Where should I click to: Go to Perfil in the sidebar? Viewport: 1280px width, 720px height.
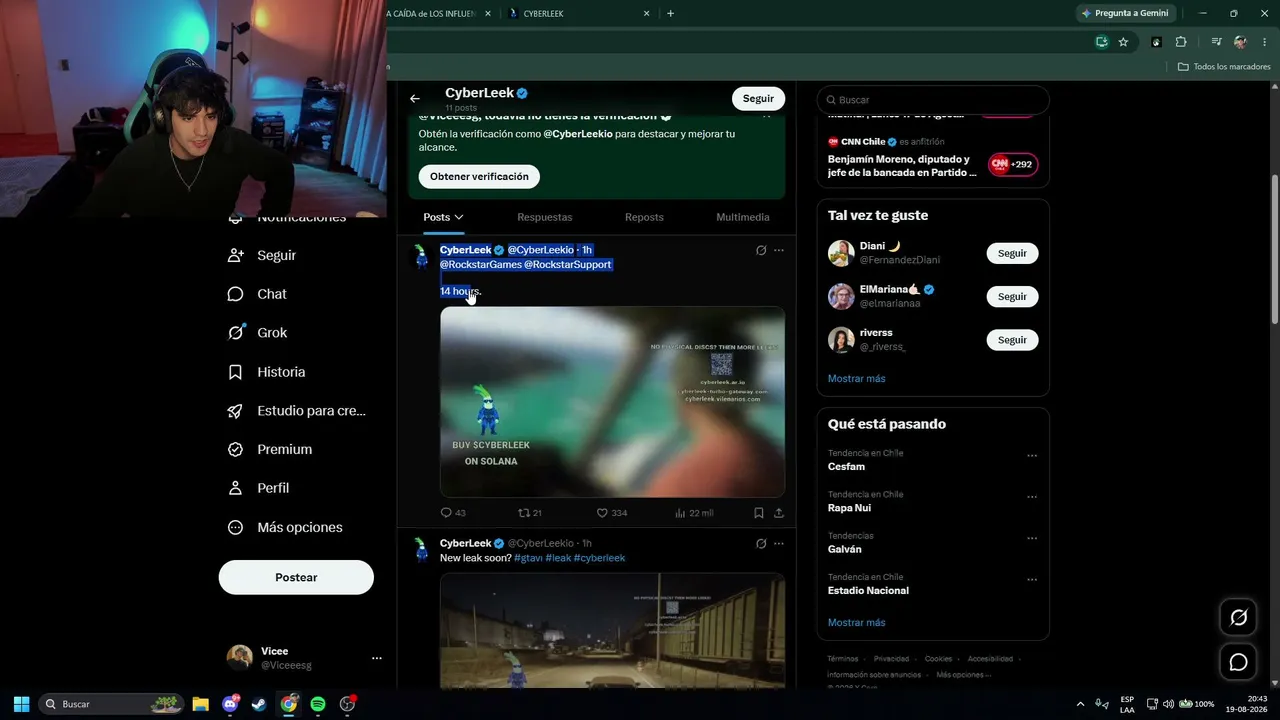pos(258,488)
